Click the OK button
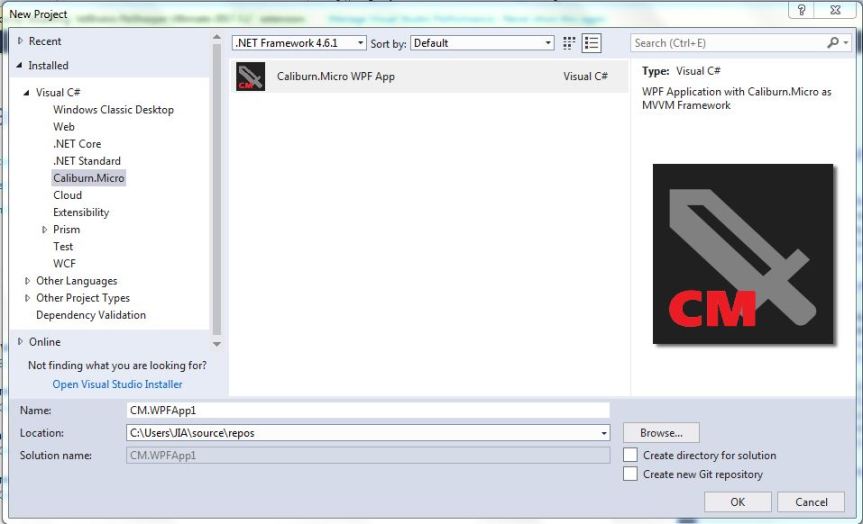863x524 pixels. click(737, 502)
